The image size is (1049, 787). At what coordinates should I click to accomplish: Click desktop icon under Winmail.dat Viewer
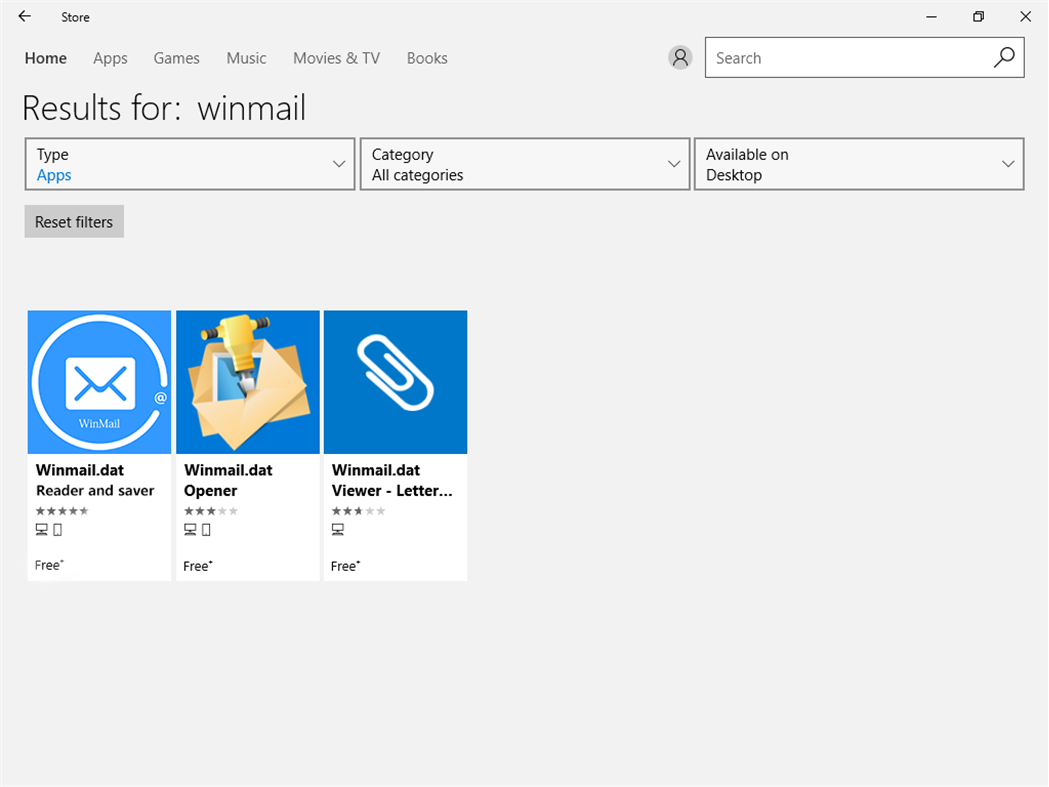tap(338, 529)
